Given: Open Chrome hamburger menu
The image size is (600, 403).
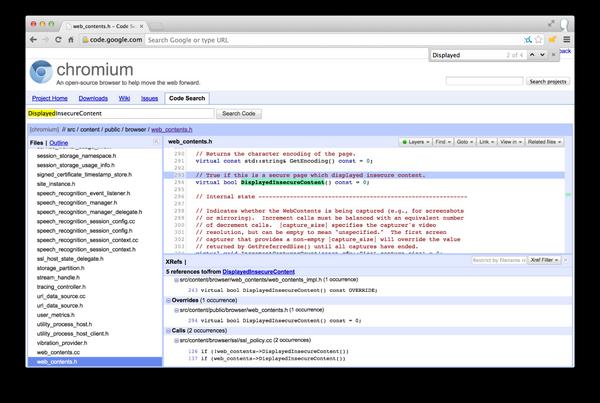Looking at the screenshot, I should click(567, 39).
